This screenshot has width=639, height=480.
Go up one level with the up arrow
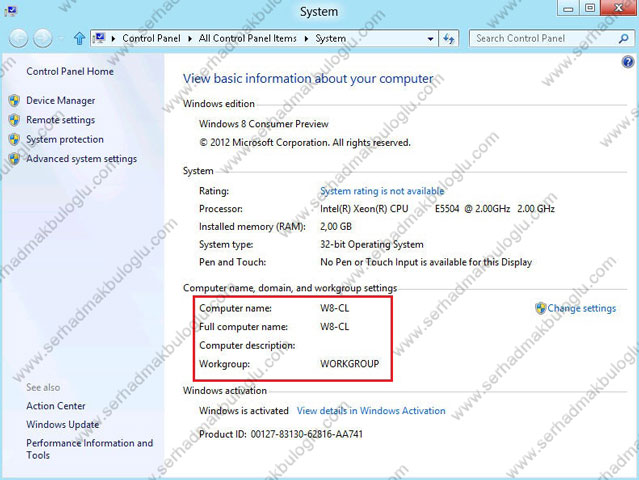[x=79, y=39]
